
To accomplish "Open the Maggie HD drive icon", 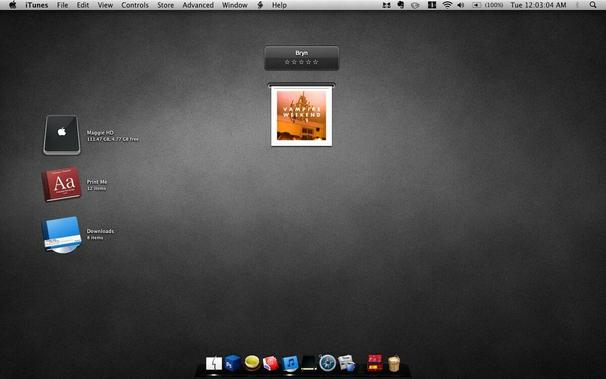I will [x=62, y=135].
